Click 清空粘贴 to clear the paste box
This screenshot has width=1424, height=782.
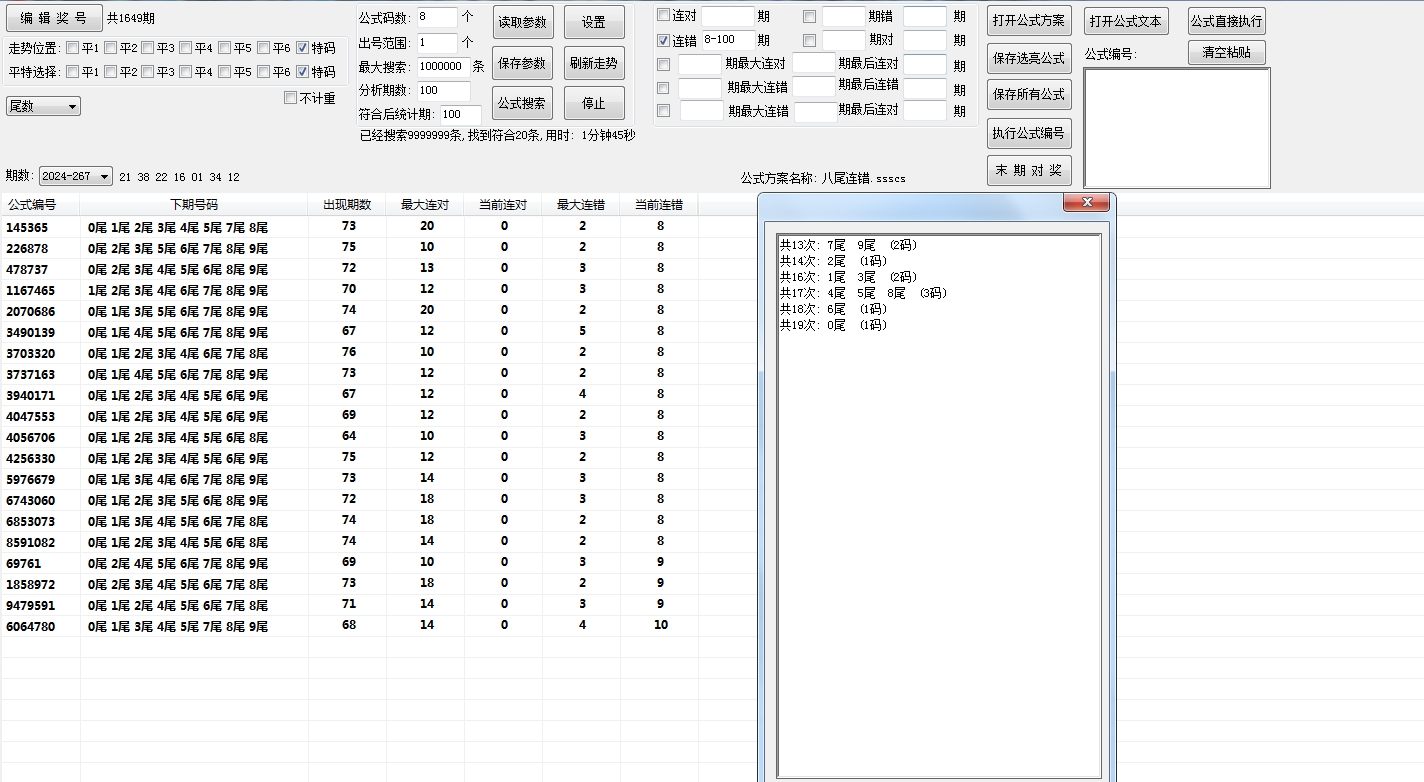coord(1227,53)
